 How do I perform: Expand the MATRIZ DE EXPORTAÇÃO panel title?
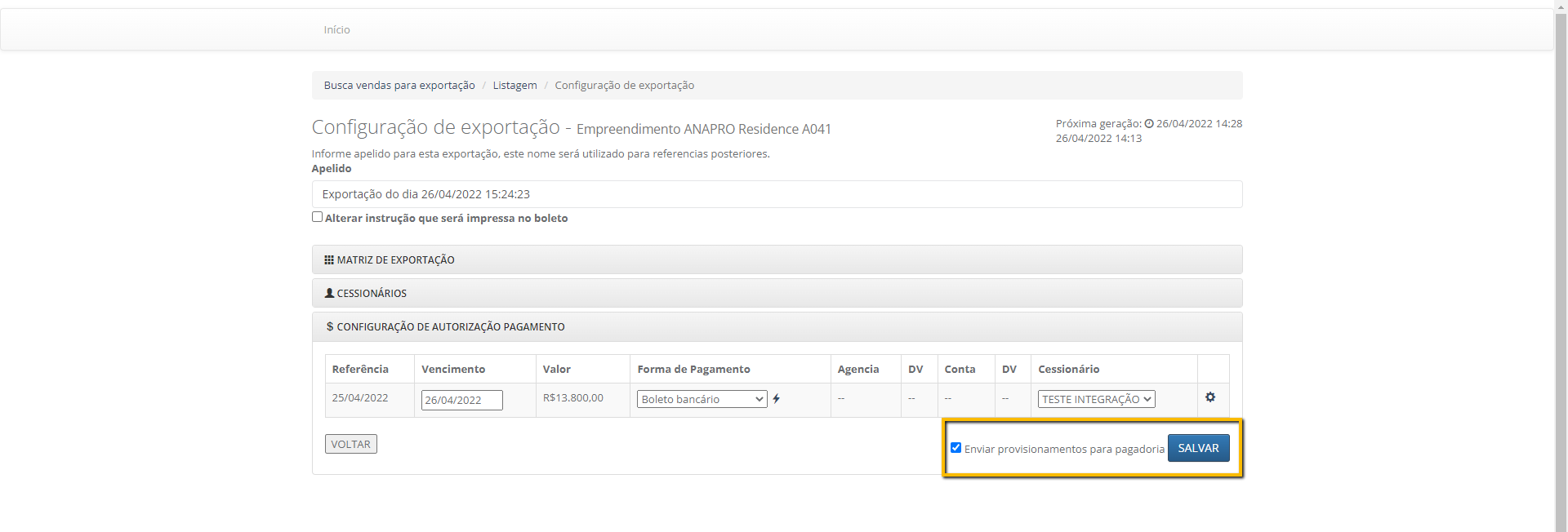tap(395, 260)
